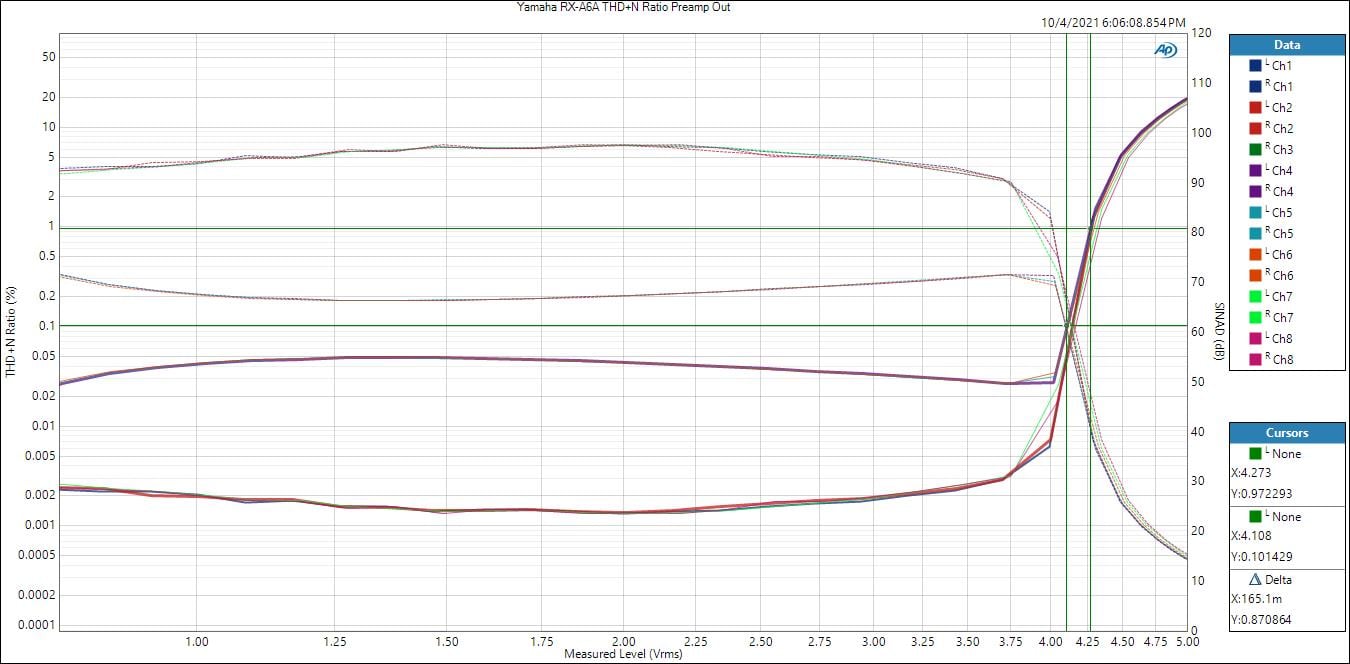Viewport: 1350px width, 664px height.
Task: Select the green cursor icon for X:4.273
Action: coord(1255,454)
